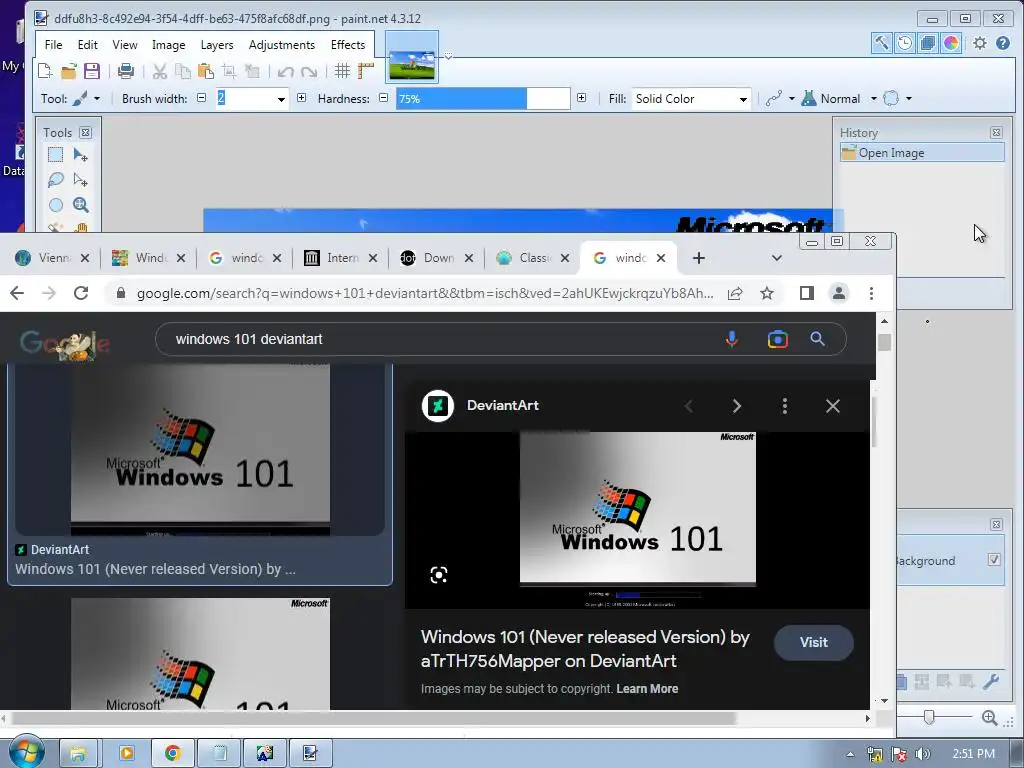
Task: Open paint.net Help question mark icon
Action: pyautogui.click(x=1003, y=43)
